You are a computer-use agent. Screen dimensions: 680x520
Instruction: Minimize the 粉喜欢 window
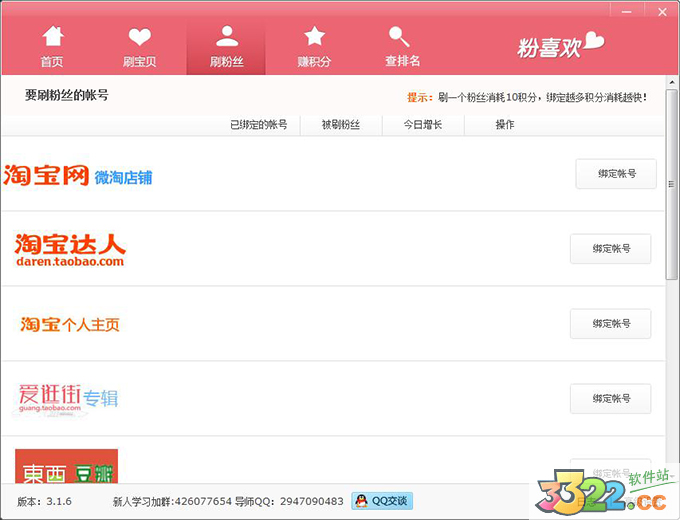click(627, 12)
